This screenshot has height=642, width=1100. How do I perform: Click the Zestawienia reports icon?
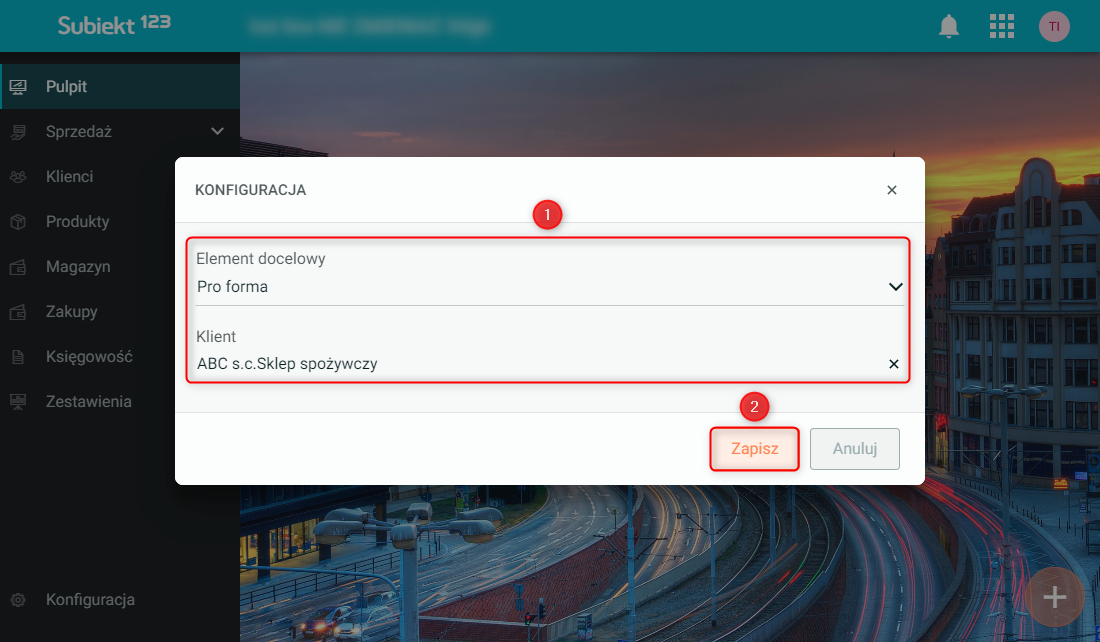(x=18, y=401)
